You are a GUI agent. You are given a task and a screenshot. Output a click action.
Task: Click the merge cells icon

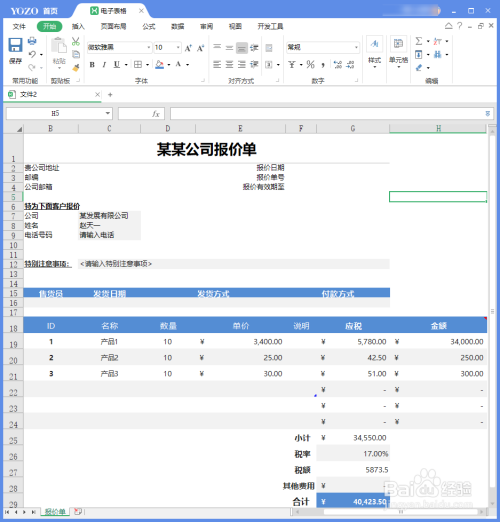[269, 65]
